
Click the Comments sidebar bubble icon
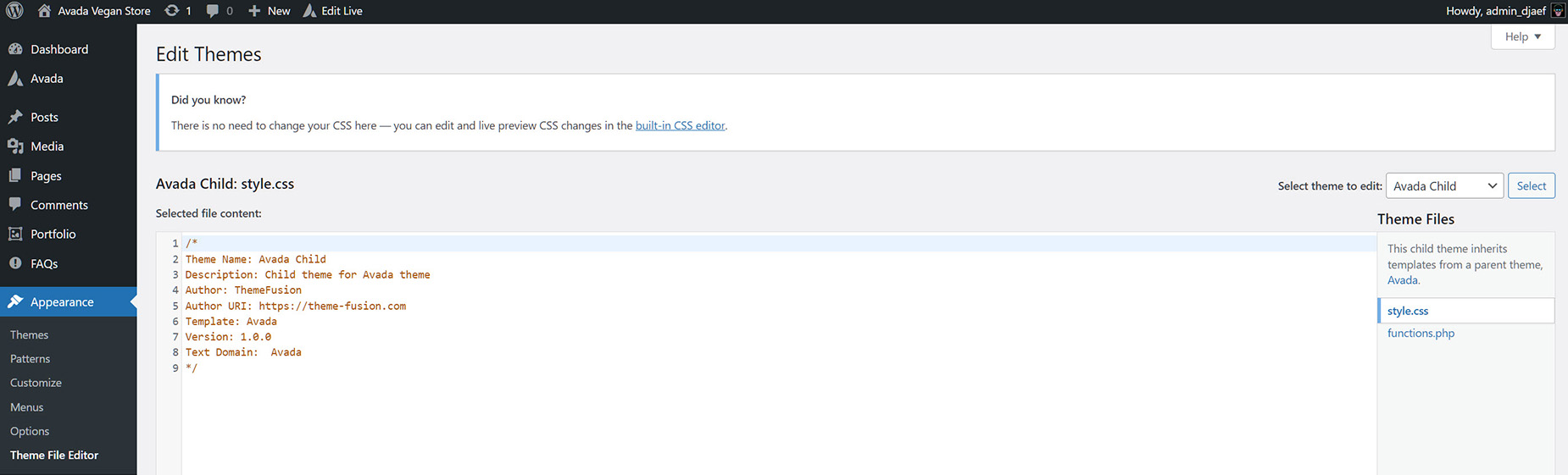tap(15, 204)
